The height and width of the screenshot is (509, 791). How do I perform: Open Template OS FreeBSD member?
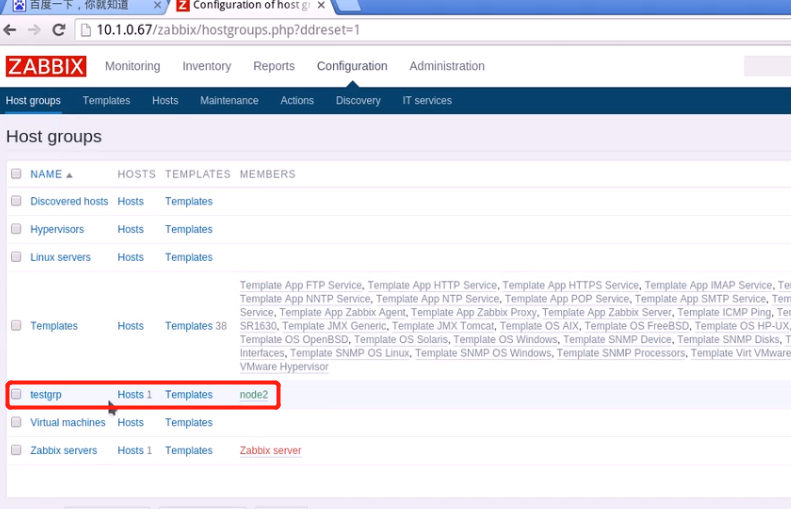click(x=637, y=326)
